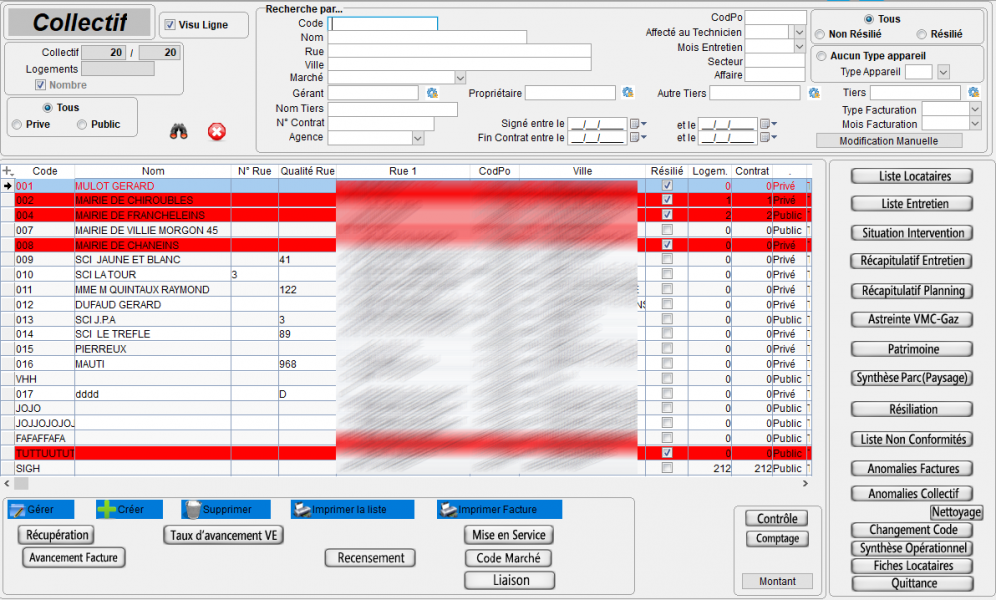
Task: Expand the Marché dropdown
Action: 461,77
